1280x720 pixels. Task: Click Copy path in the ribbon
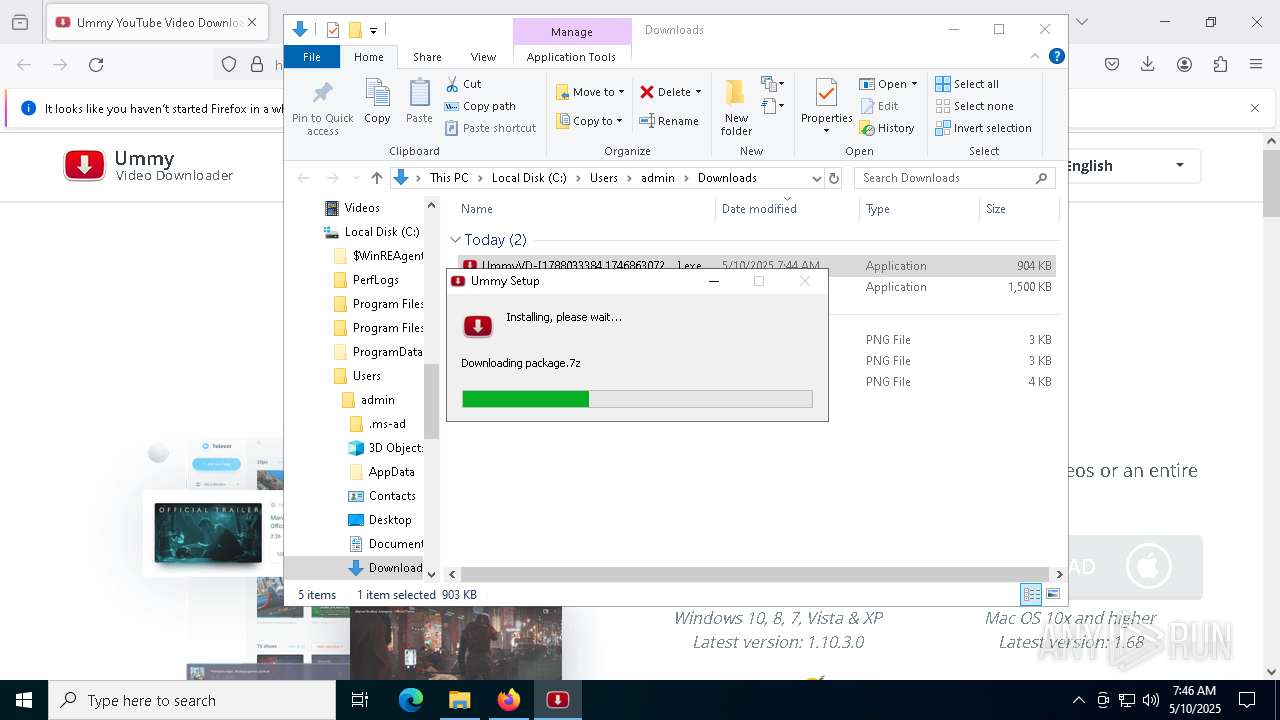point(480,106)
